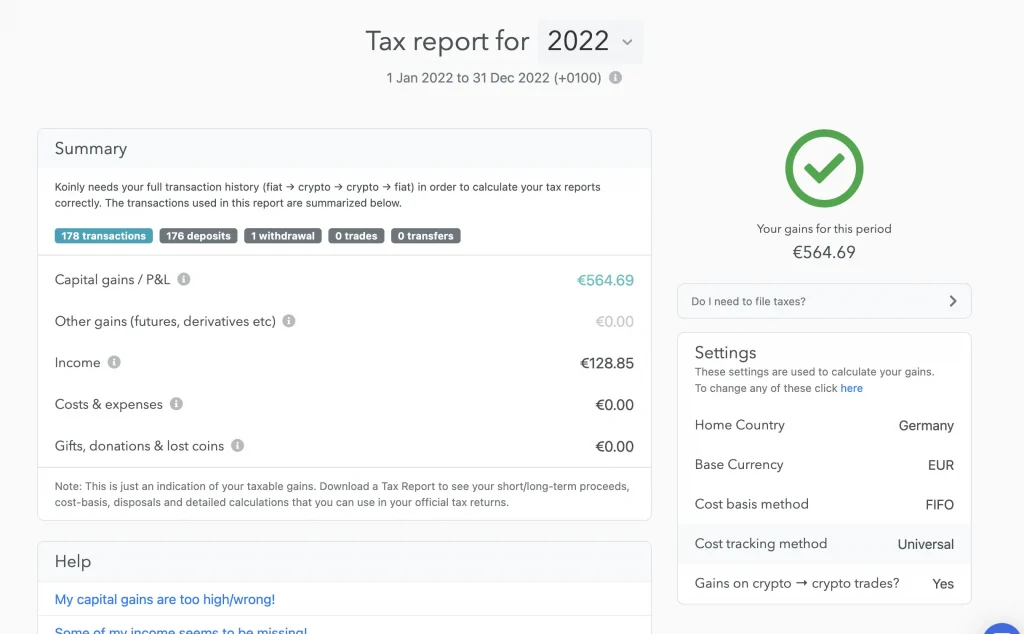Click info icon next to Costs & expenses
The width and height of the screenshot is (1024, 634).
point(176,404)
